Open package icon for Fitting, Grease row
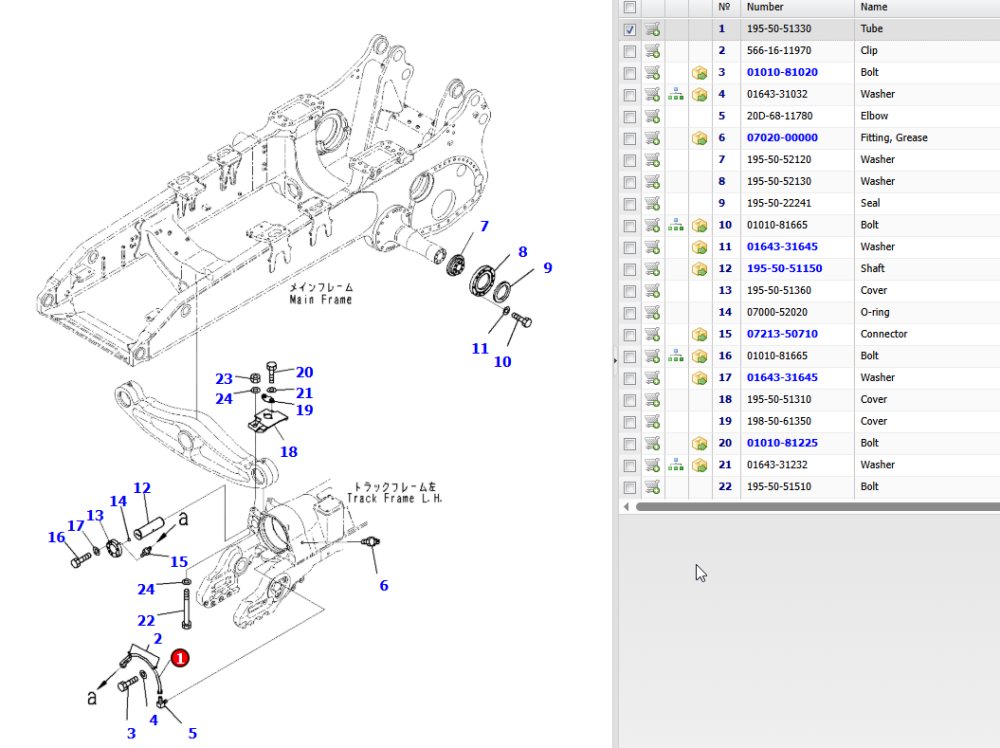The width and height of the screenshot is (1000, 748). [x=700, y=138]
